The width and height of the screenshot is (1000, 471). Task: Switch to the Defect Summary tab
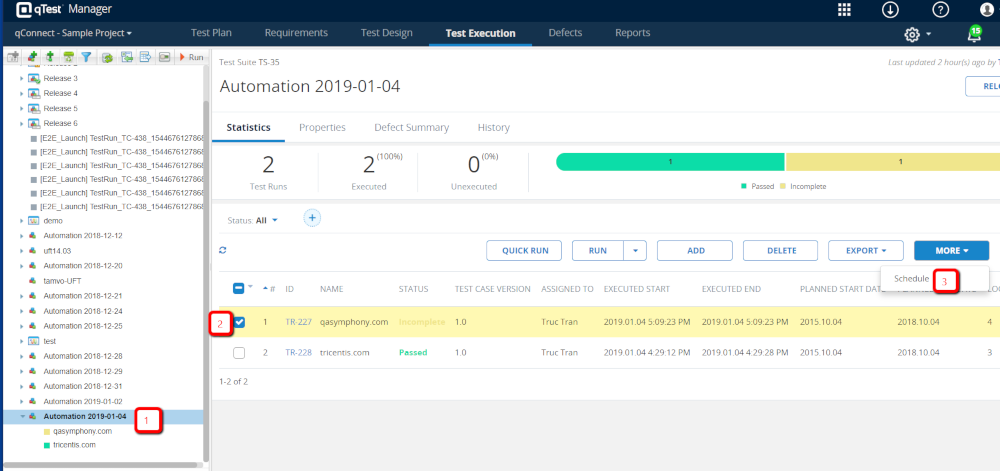(x=411, y=128)
